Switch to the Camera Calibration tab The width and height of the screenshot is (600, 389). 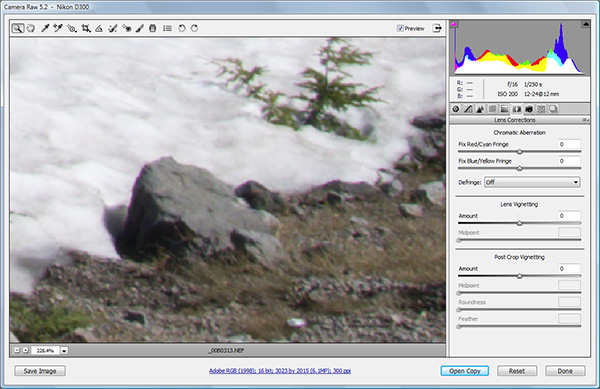529,109
